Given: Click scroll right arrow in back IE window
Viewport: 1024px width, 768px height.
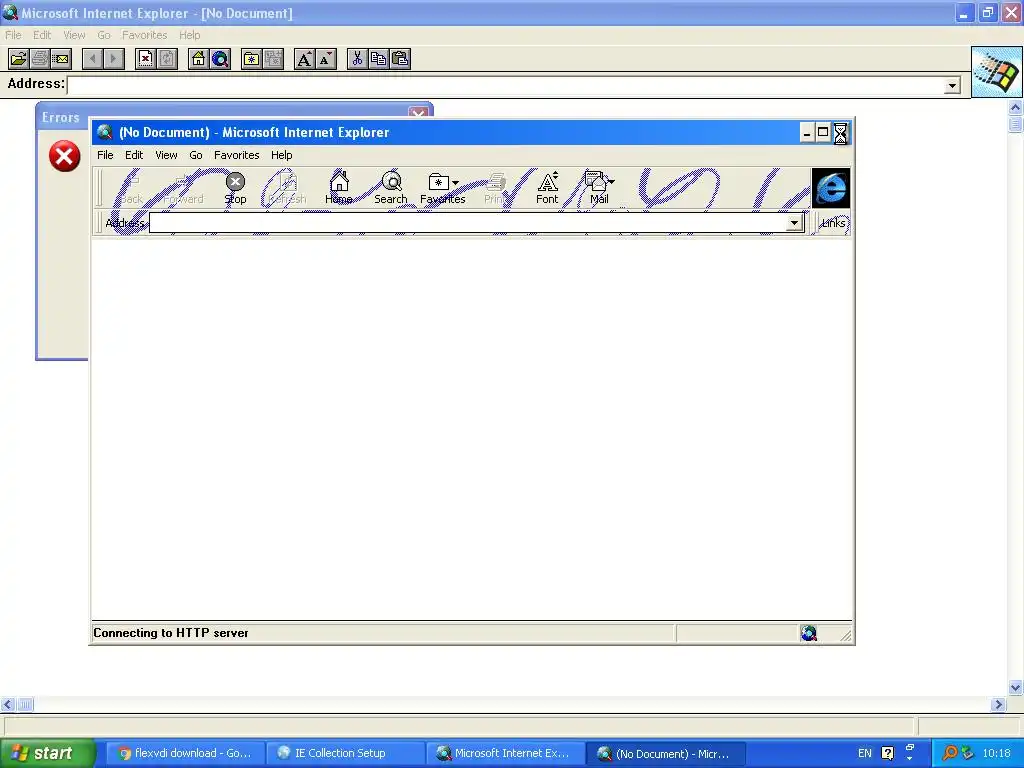Looking at the screenshot, I should [998, 704].
